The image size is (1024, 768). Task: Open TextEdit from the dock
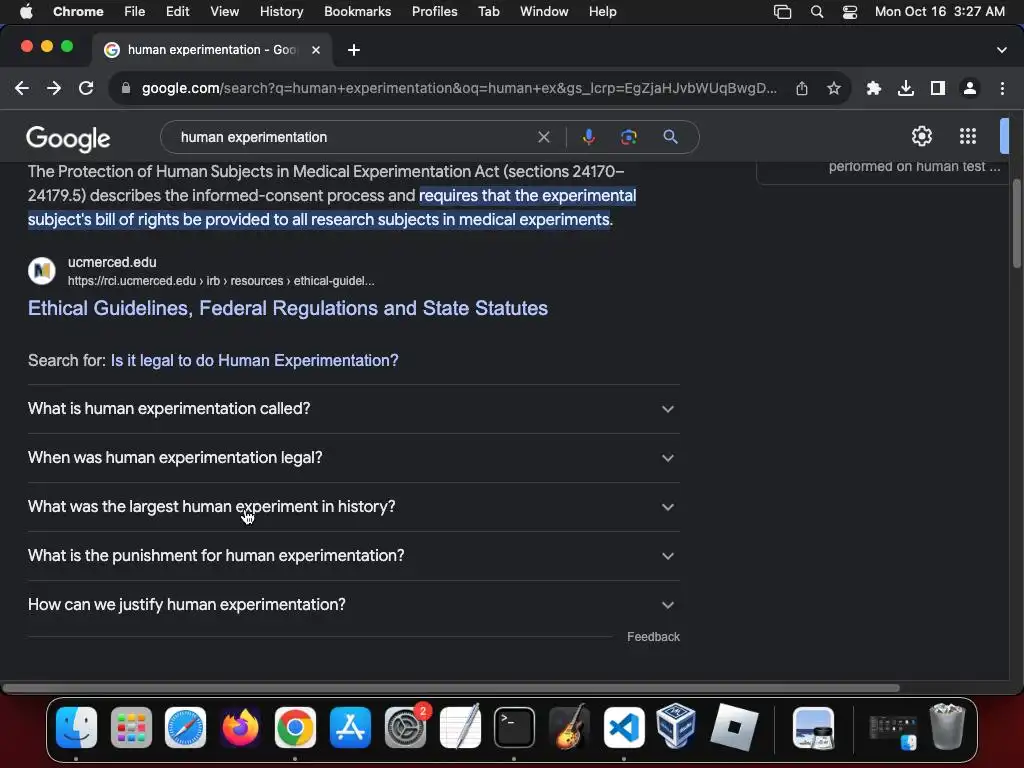[460, 727]
